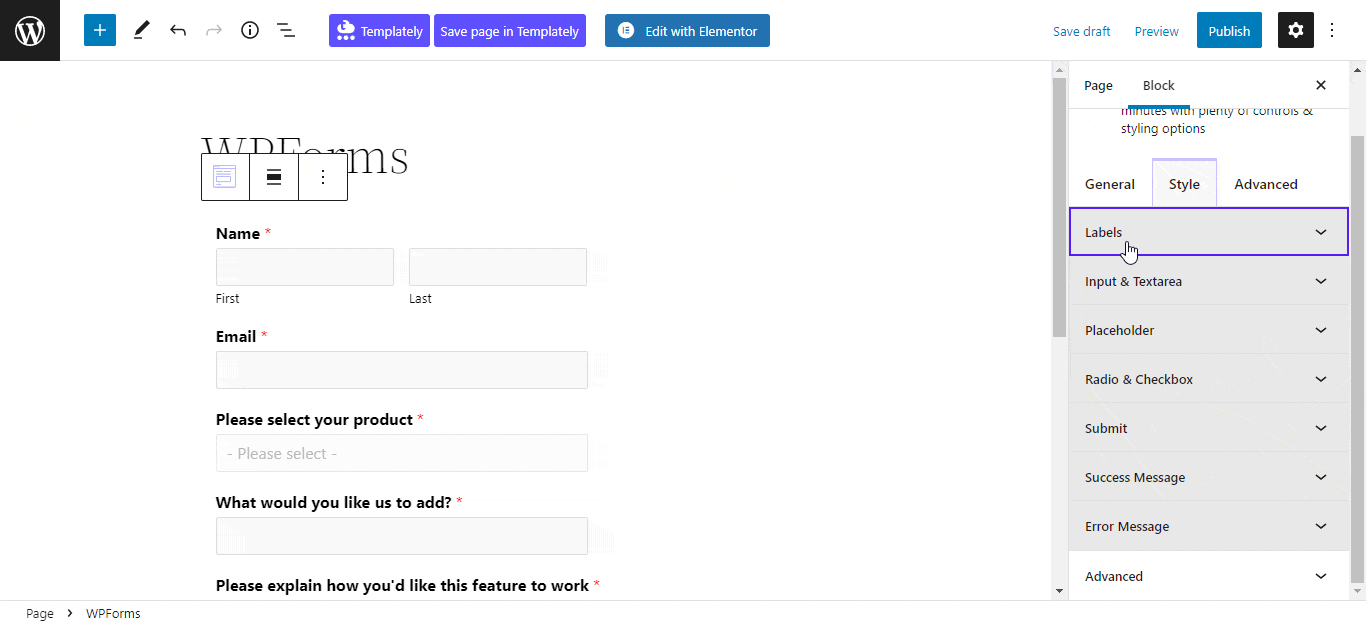Viewport: 1366px width, 625px height.
Task: Click the canvas scrollbar down arrow
Action: 1060,591
